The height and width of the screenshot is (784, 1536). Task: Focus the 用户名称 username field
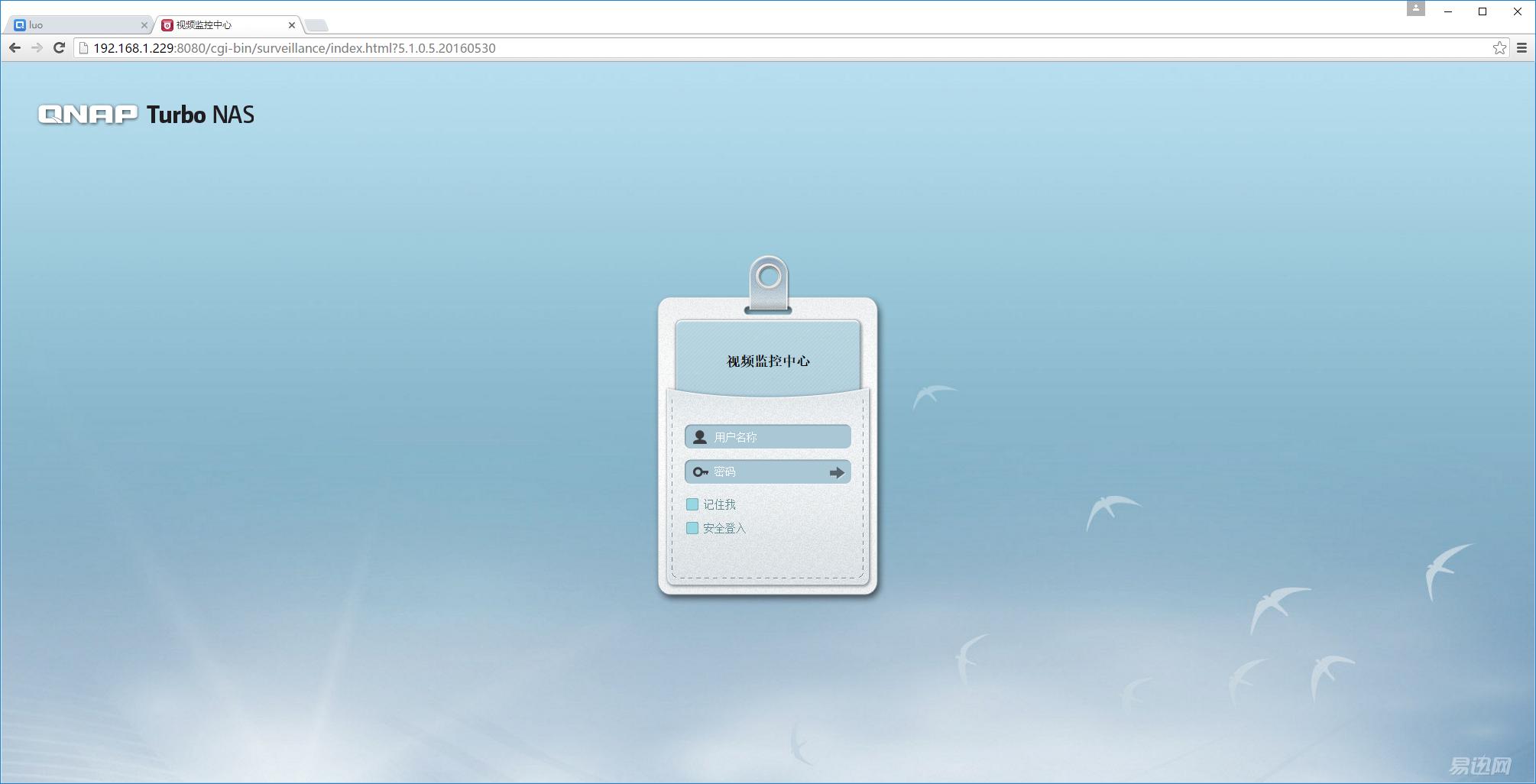768,437
